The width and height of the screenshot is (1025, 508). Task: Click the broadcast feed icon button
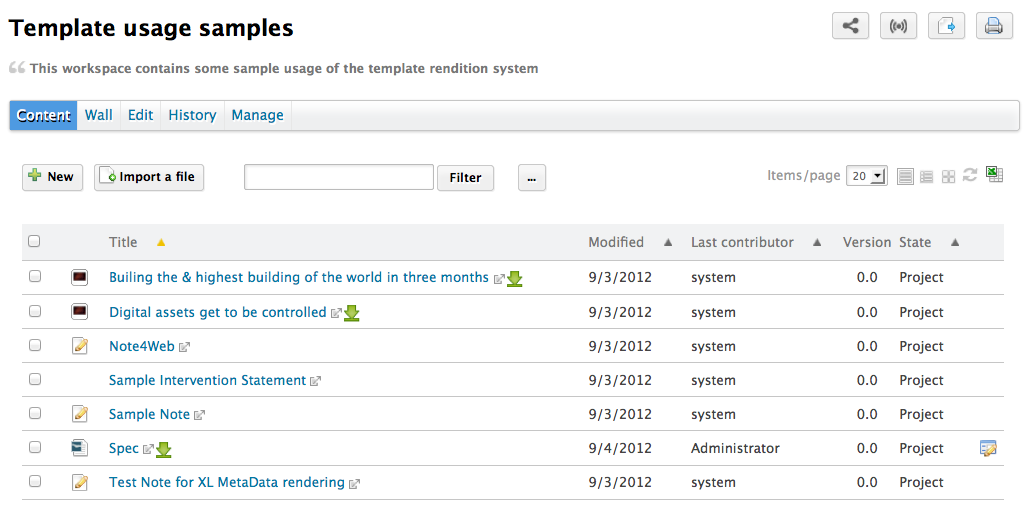tap(898, 27)
